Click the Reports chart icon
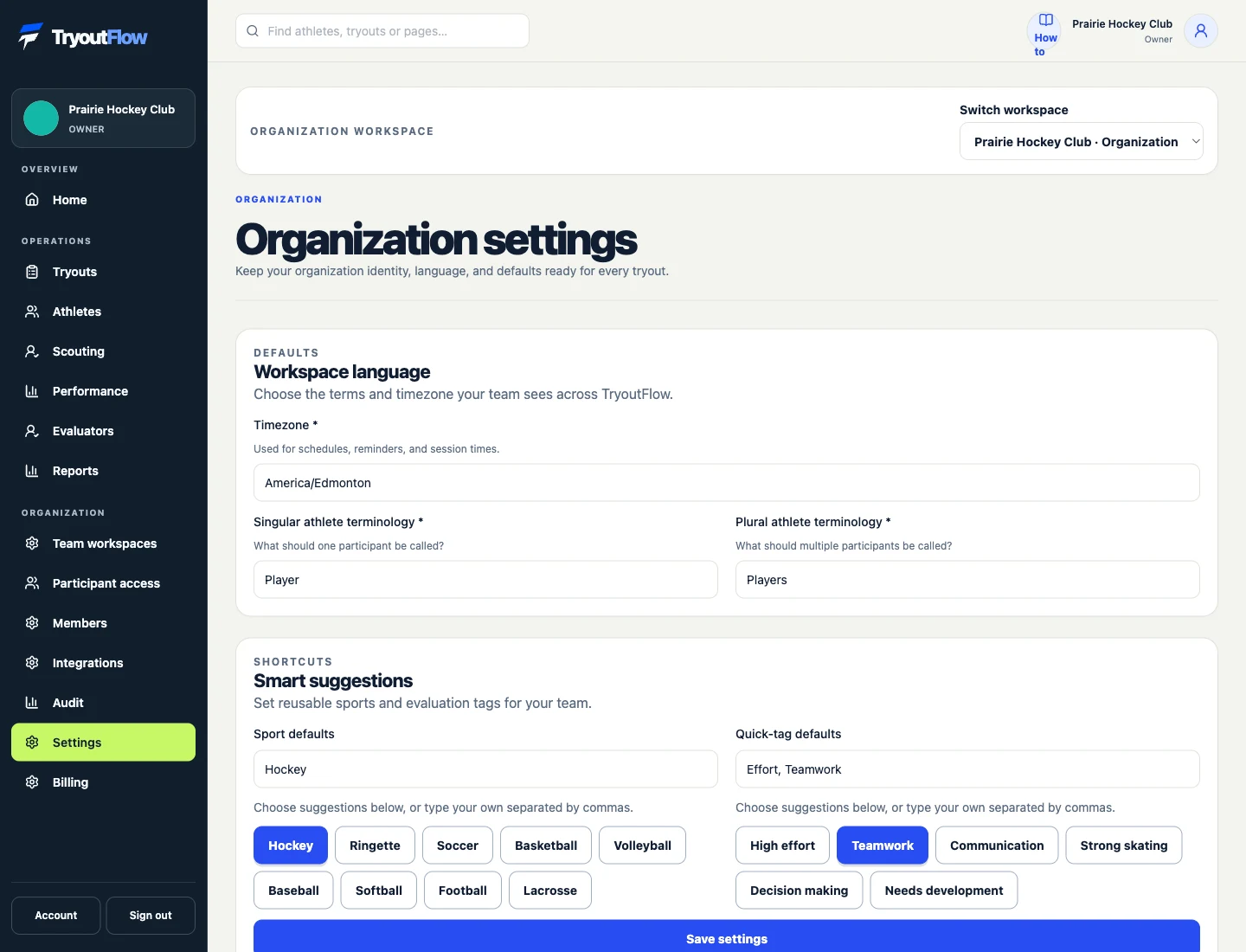 tap(32, 471)
